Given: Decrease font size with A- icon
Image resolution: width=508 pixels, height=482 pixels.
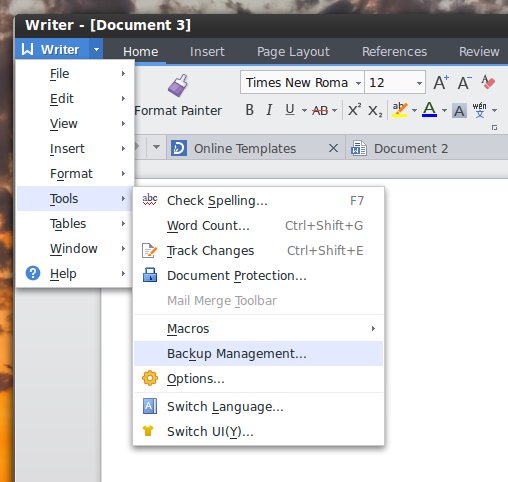Looking at the screenshot, I should [464, 82].
